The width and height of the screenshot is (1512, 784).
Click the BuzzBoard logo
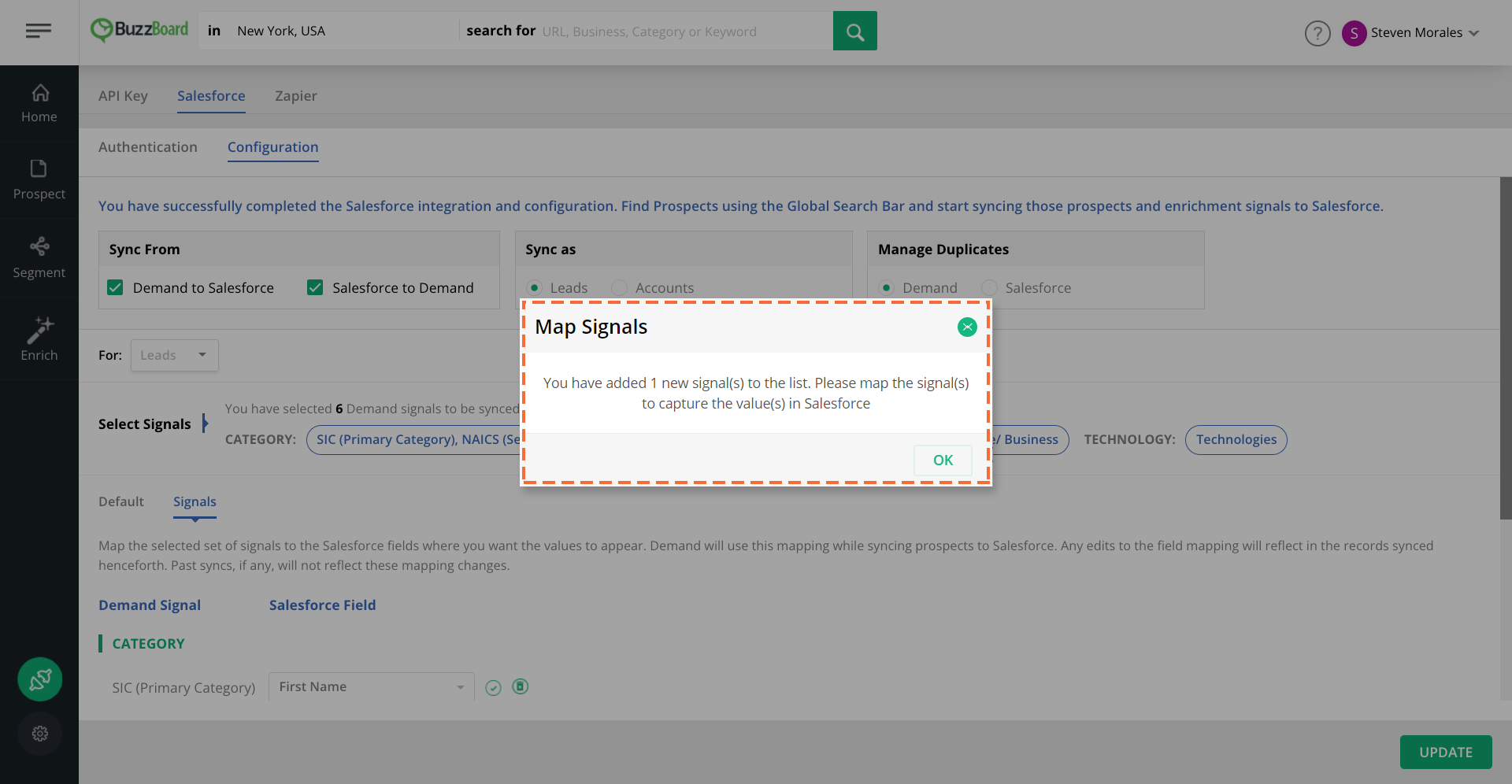139,30
